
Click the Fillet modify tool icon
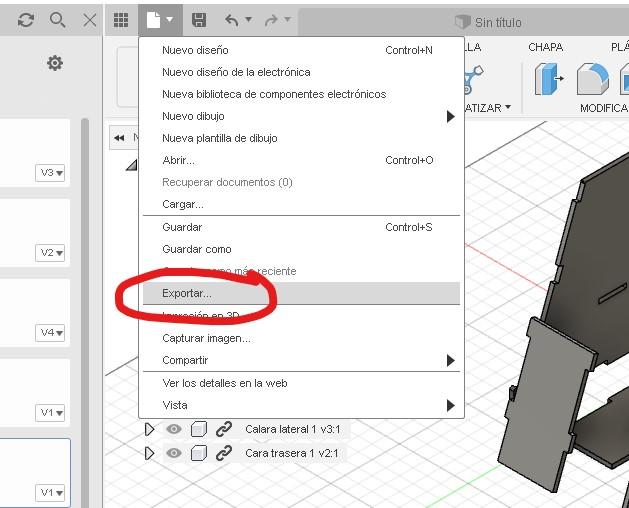(592, 79)
